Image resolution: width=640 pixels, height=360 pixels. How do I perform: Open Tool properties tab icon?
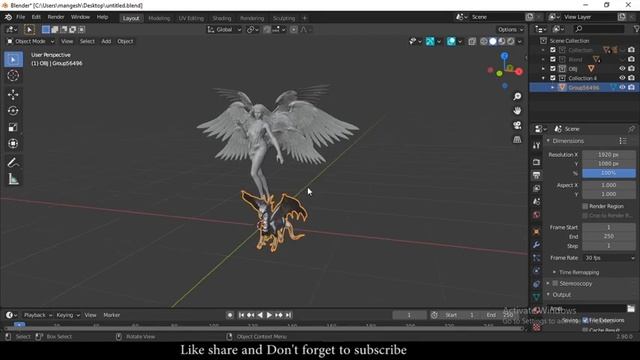point(536,145)
